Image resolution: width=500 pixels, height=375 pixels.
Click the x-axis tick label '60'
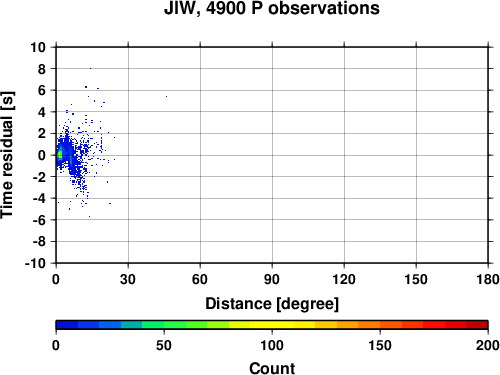pos(200,279)
